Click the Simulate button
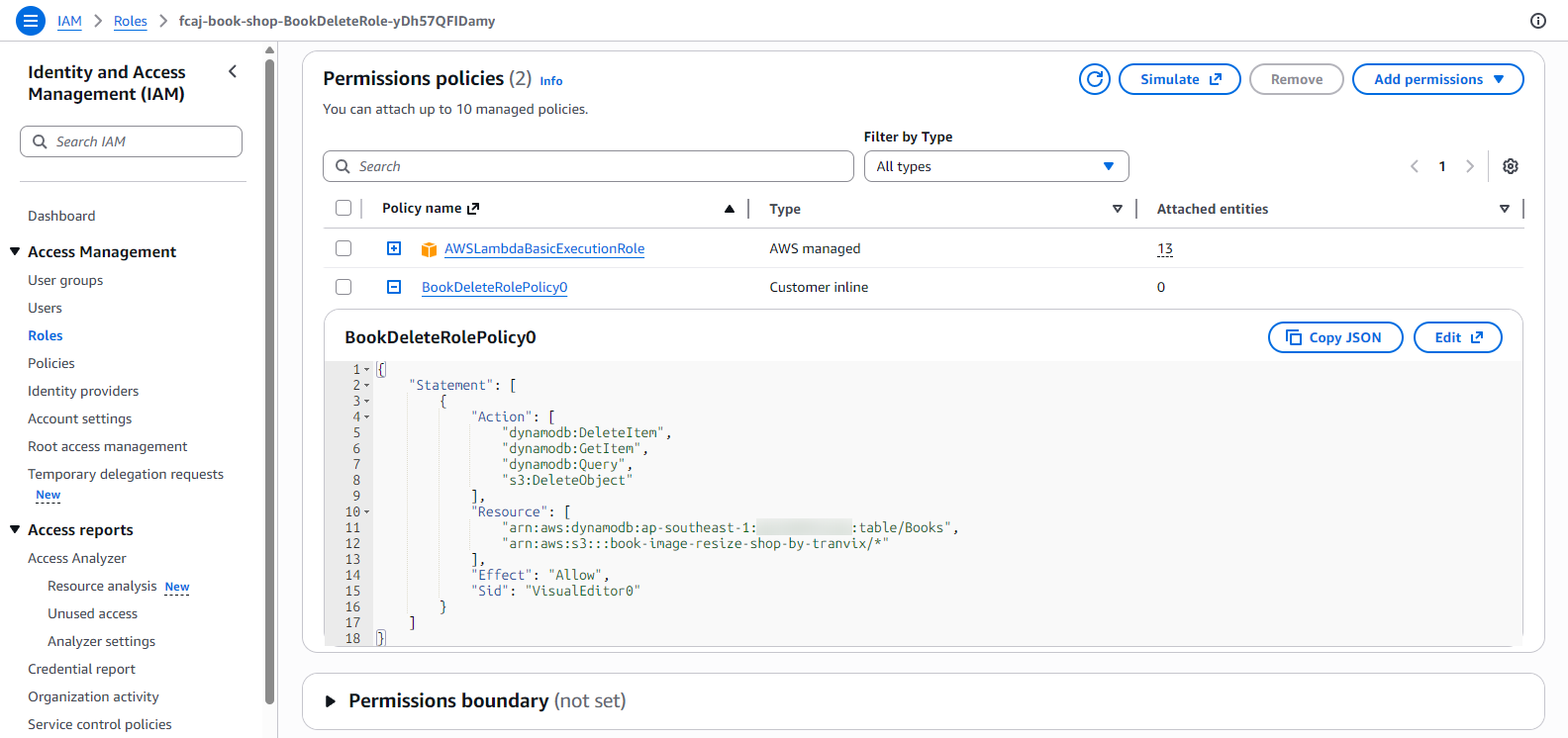Screen dimensions: 1568x738 1179,79
